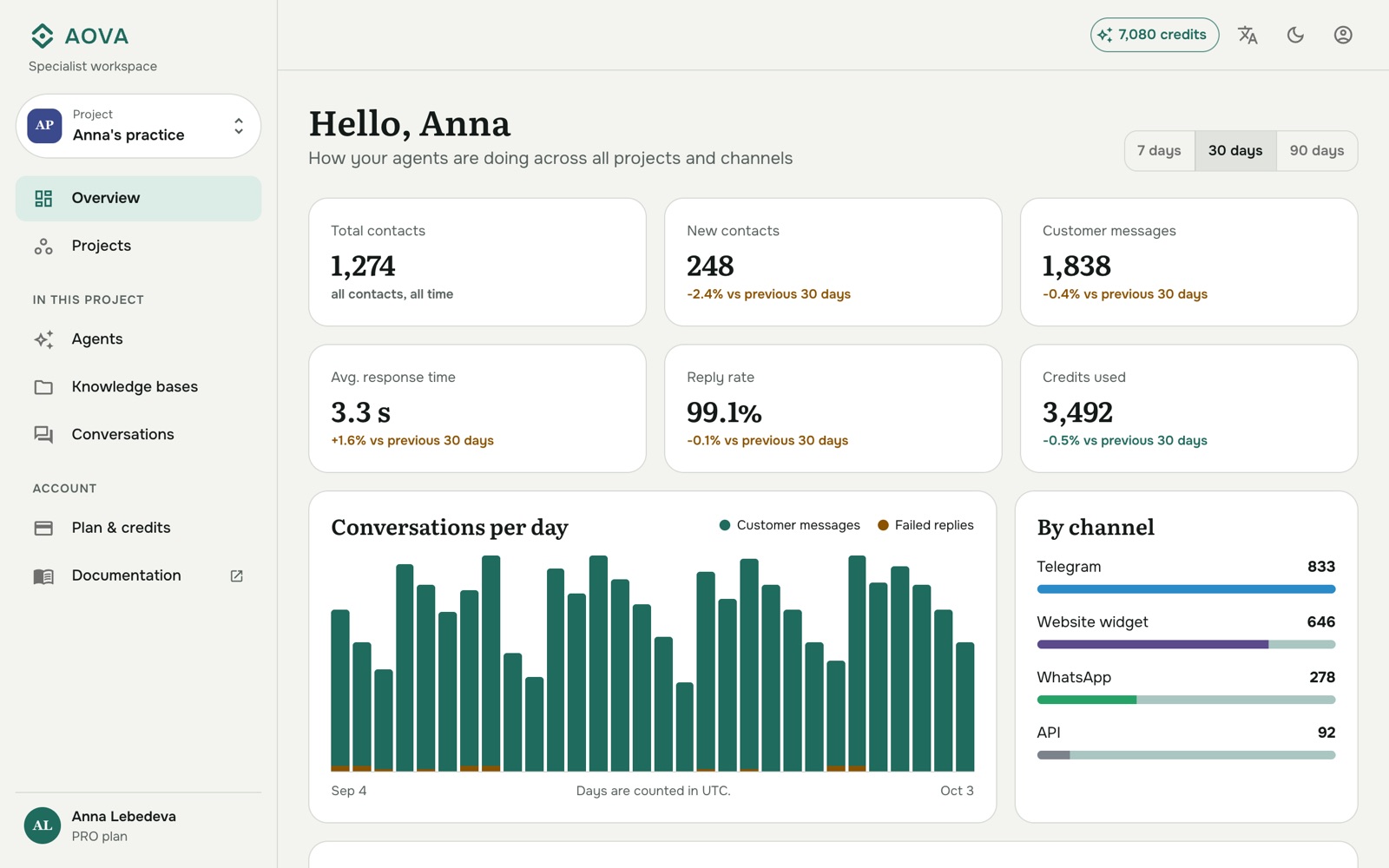The width and height of the screenshot is (1389, 868).
Task: Click the AL user avatar
Action: coord(43,825)
